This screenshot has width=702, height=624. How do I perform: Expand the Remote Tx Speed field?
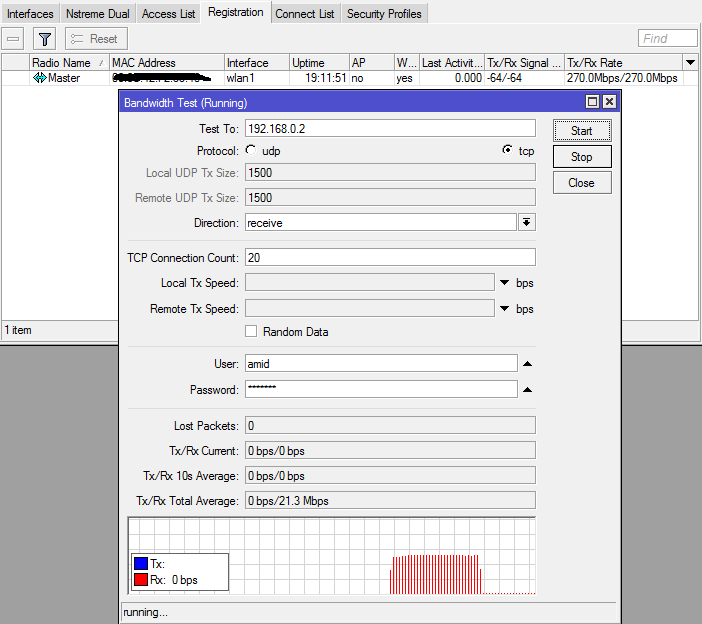coord(505,309)
